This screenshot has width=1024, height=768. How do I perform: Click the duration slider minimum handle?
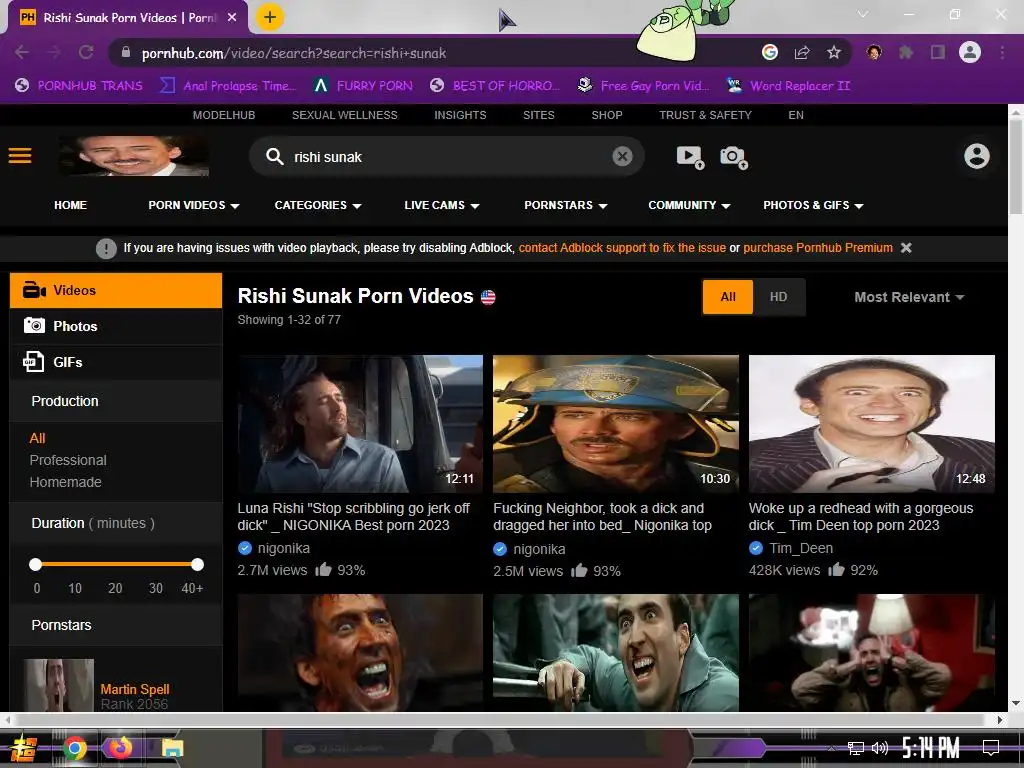(x=35, y=564)
